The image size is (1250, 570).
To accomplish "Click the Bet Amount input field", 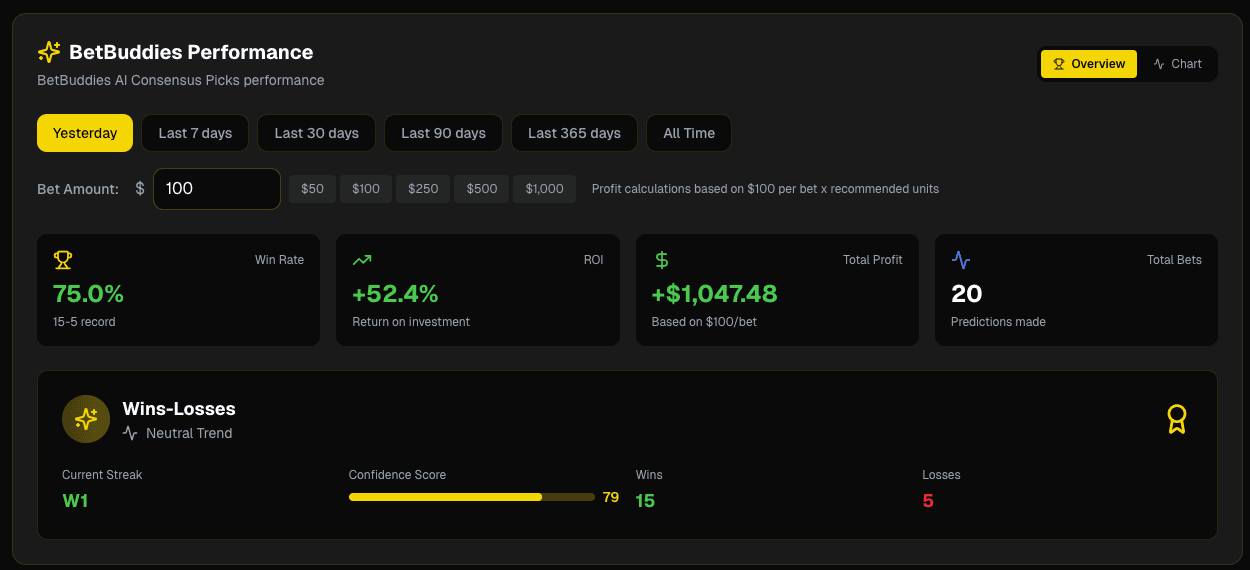I will 217,189.
